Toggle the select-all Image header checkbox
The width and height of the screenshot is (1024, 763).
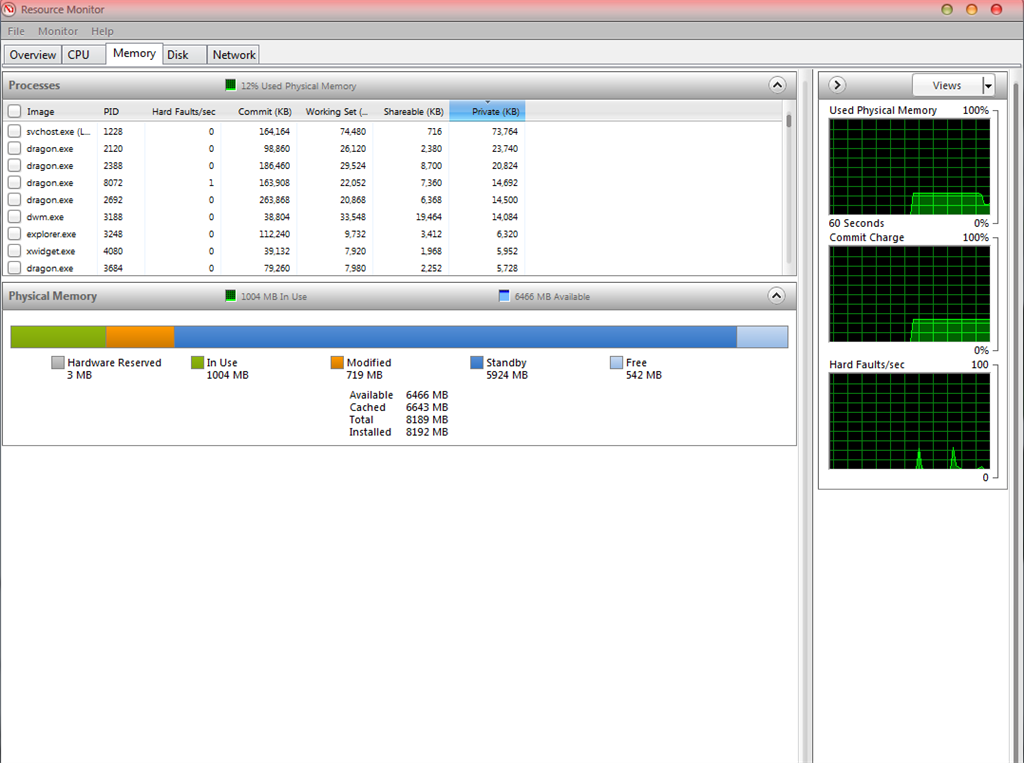(14, 112)
